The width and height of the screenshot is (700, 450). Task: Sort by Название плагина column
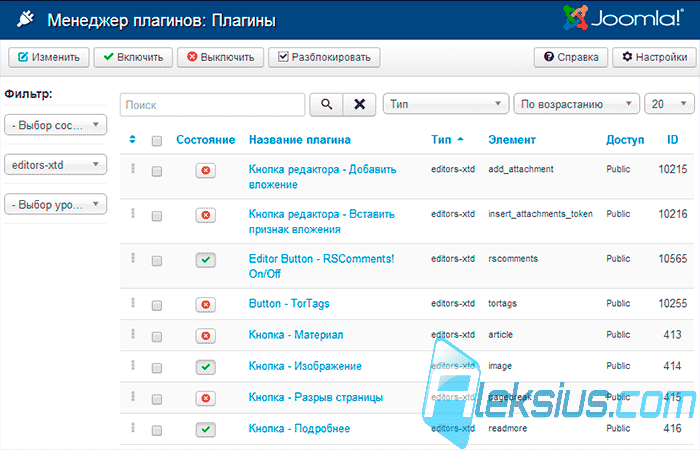click(x=300, y=140)
